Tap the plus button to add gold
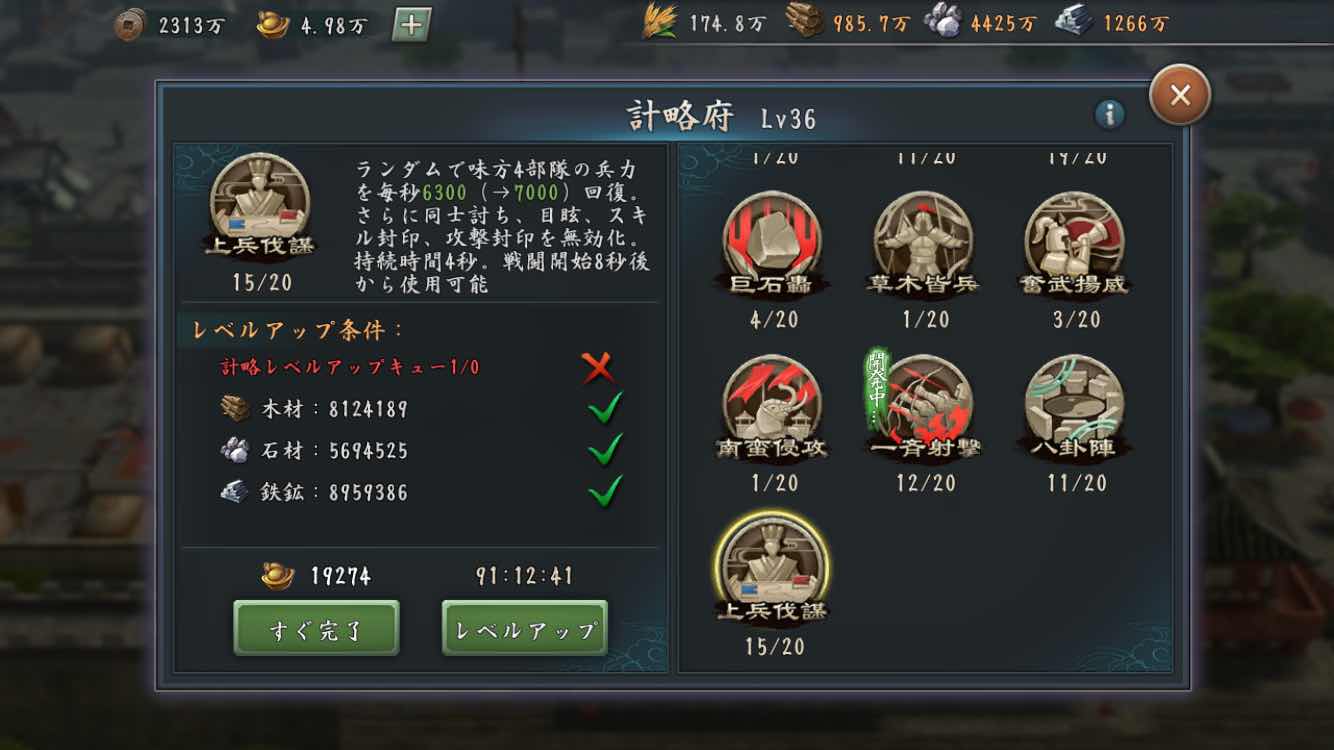1334x750 pixels. (x=410, y=24)
